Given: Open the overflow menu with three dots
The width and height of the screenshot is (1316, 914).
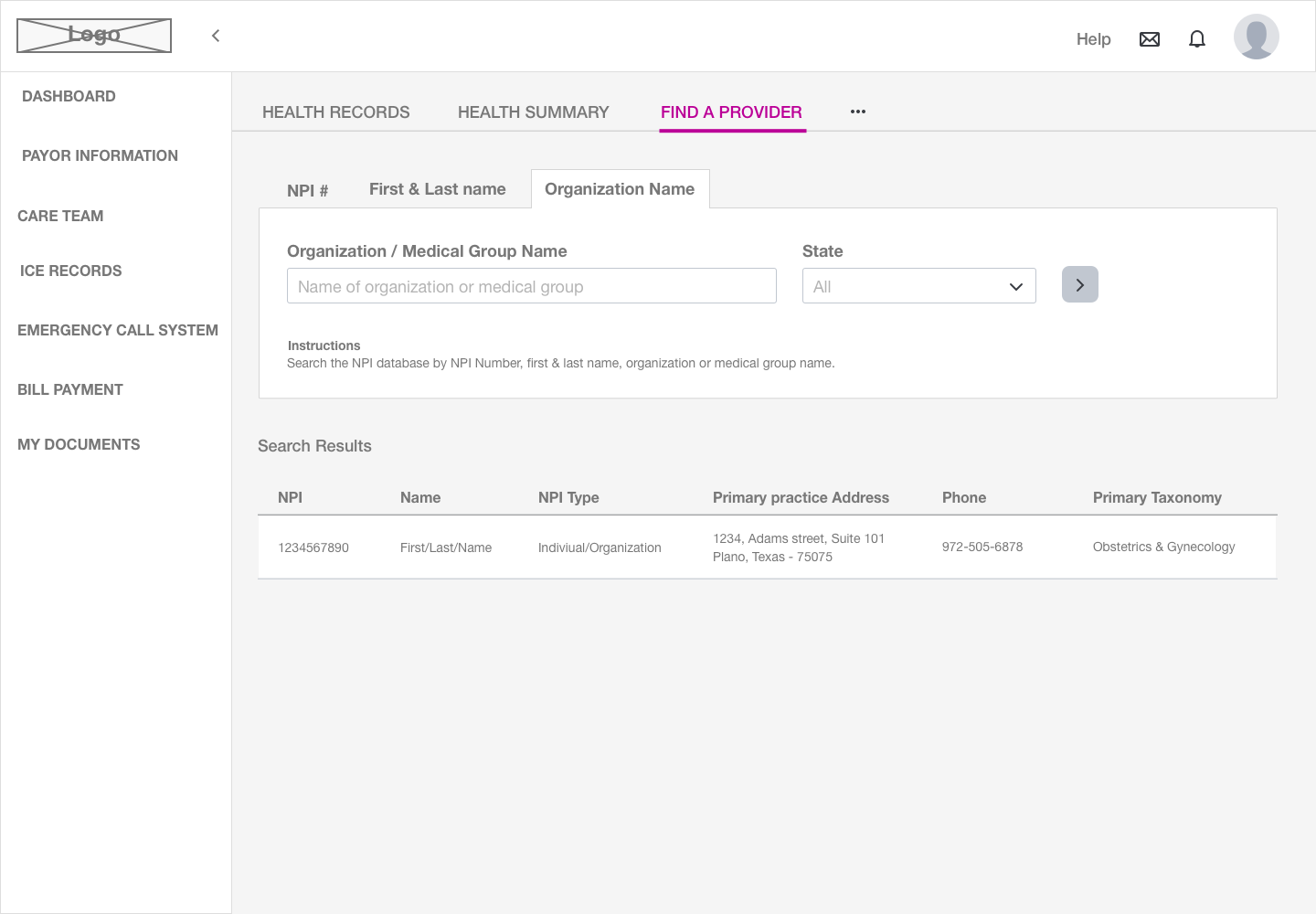Looking at the screenshot, I should tap(857, 112).
